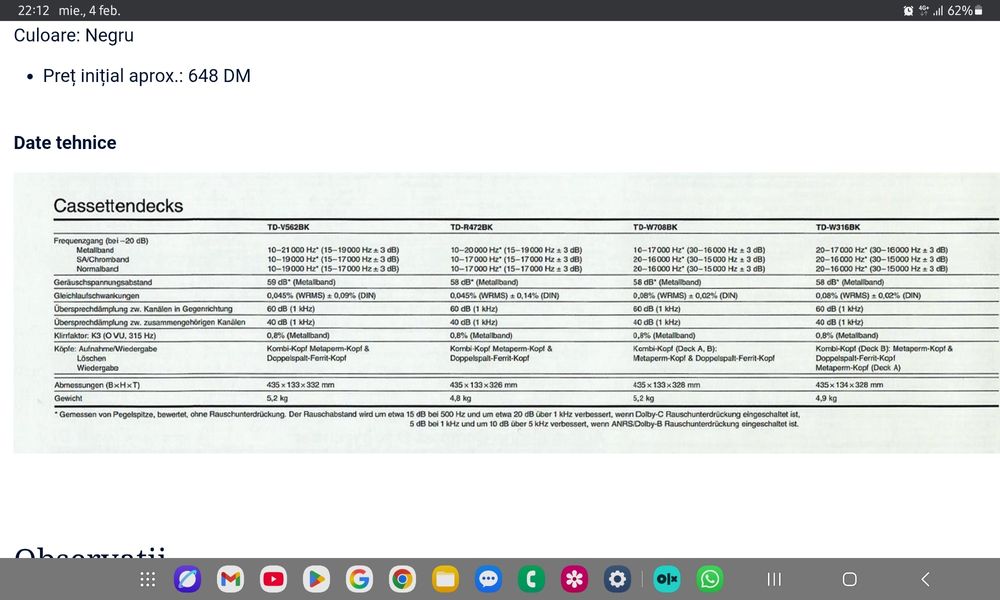Viewport: 1000px width, 600px height.
Task: Open Samsung Gallery flower icon
Action: tap(574, 579)
